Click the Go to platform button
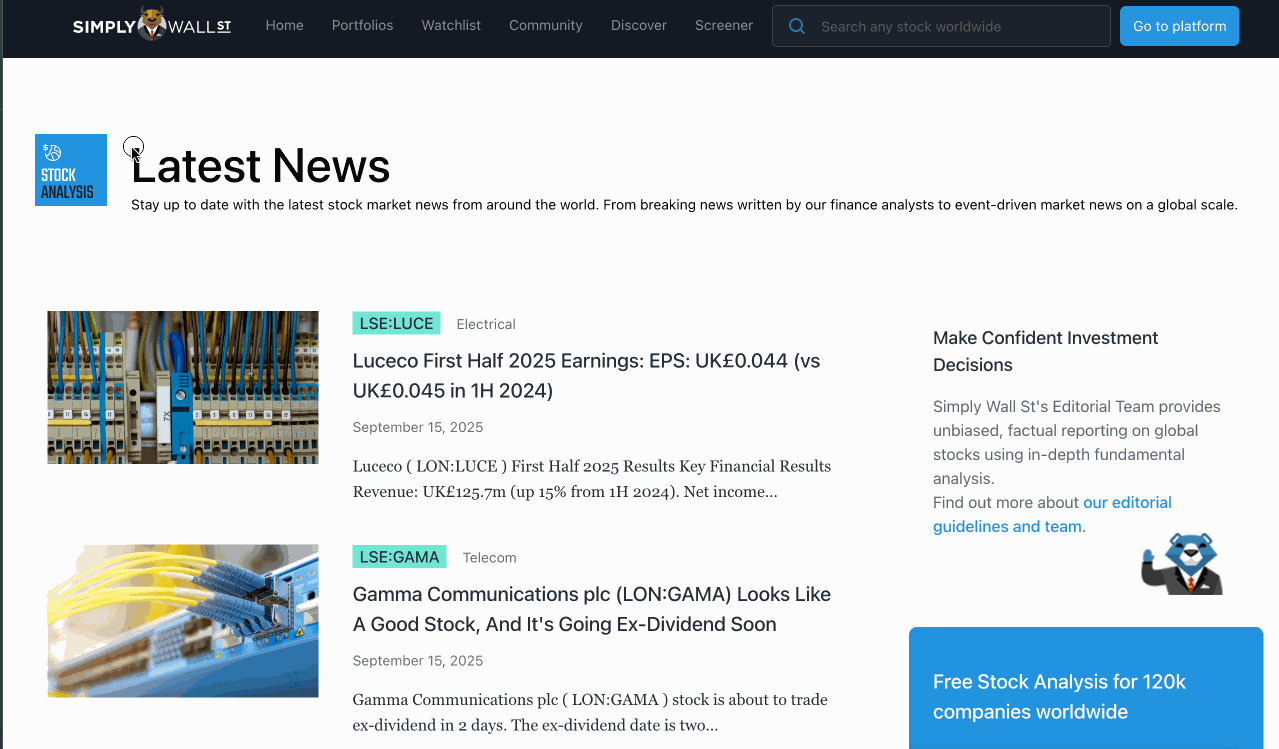This screenshot has height=749, width=1279. pyautogui.click(x=1179, y=26)
